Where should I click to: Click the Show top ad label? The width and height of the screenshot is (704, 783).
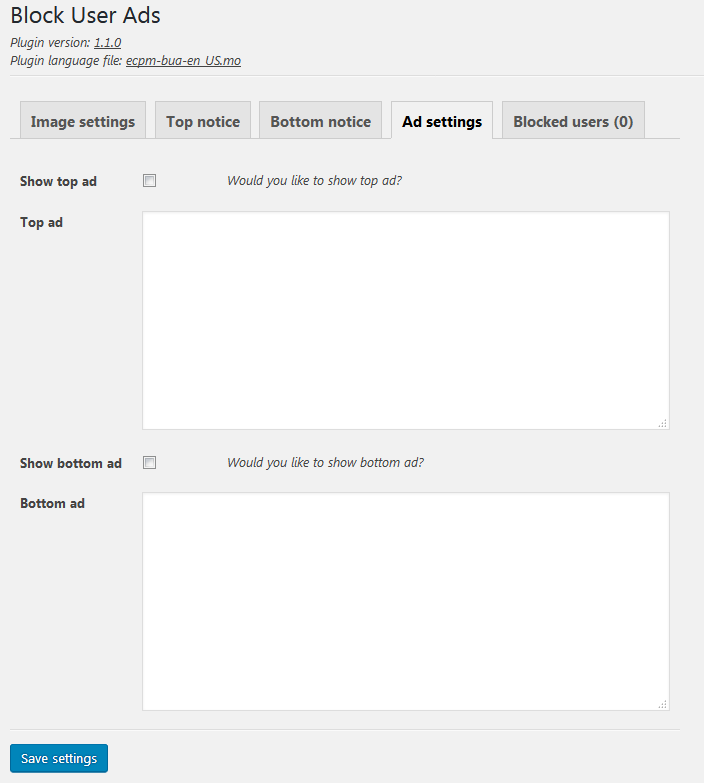point(58,181)
